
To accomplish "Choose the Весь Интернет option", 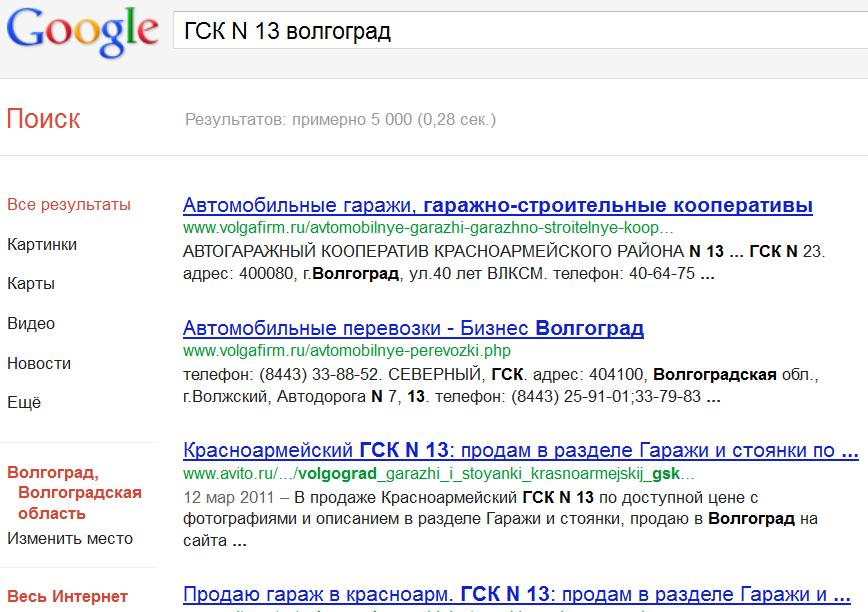I will (x=68, y=597).
